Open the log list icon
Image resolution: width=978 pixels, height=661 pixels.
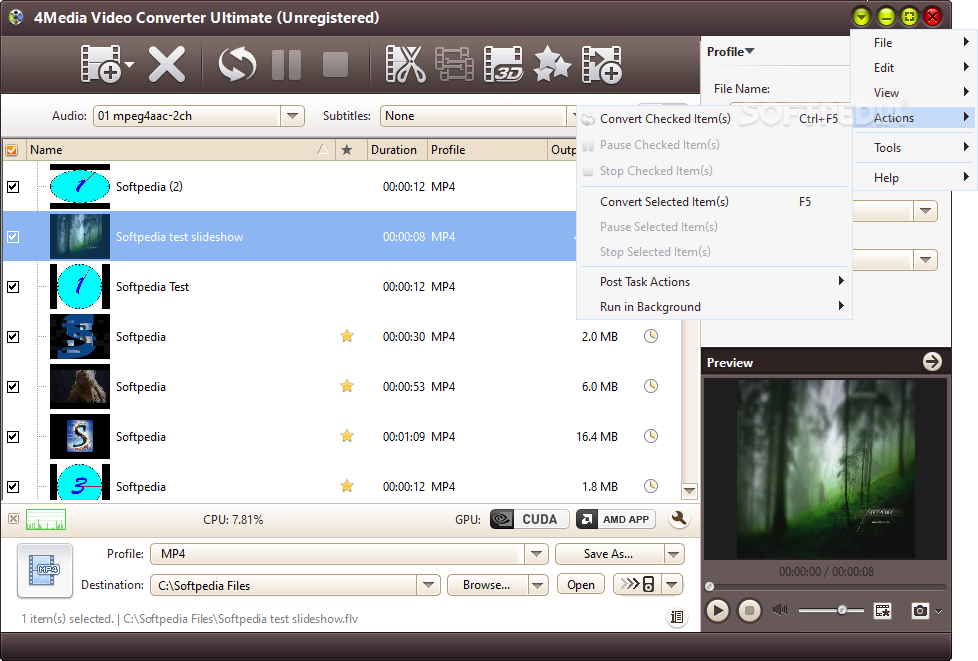pyautogui.click(x=677, y=617)
